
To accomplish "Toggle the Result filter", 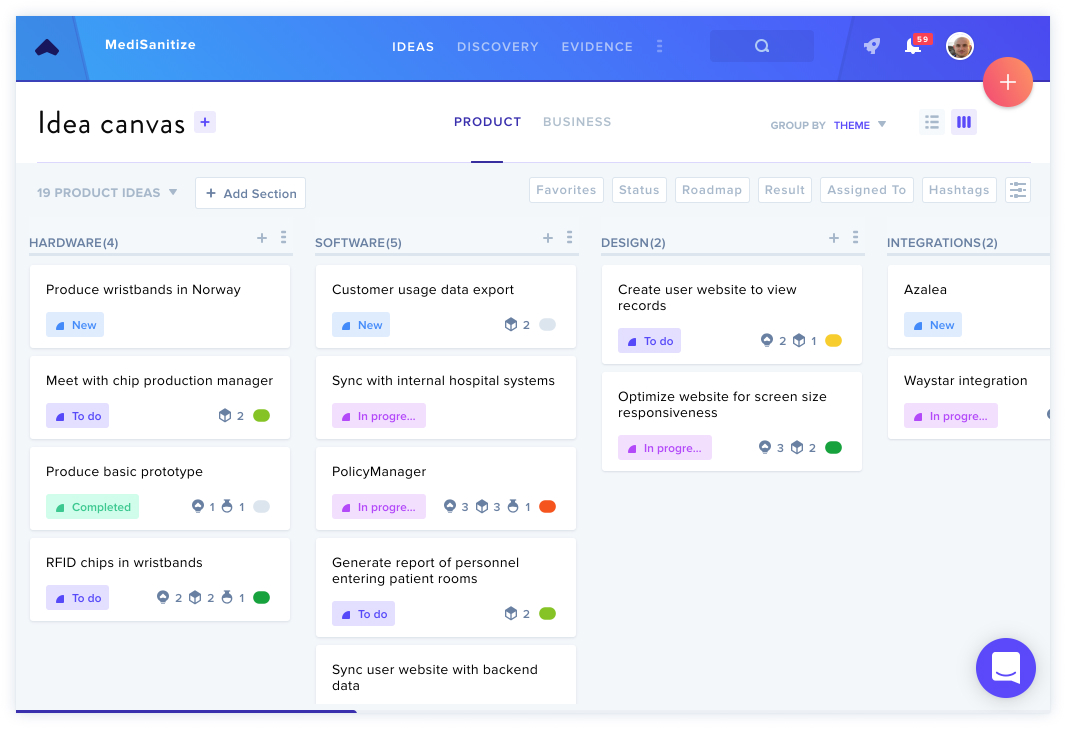I will (x=785, y=190).
